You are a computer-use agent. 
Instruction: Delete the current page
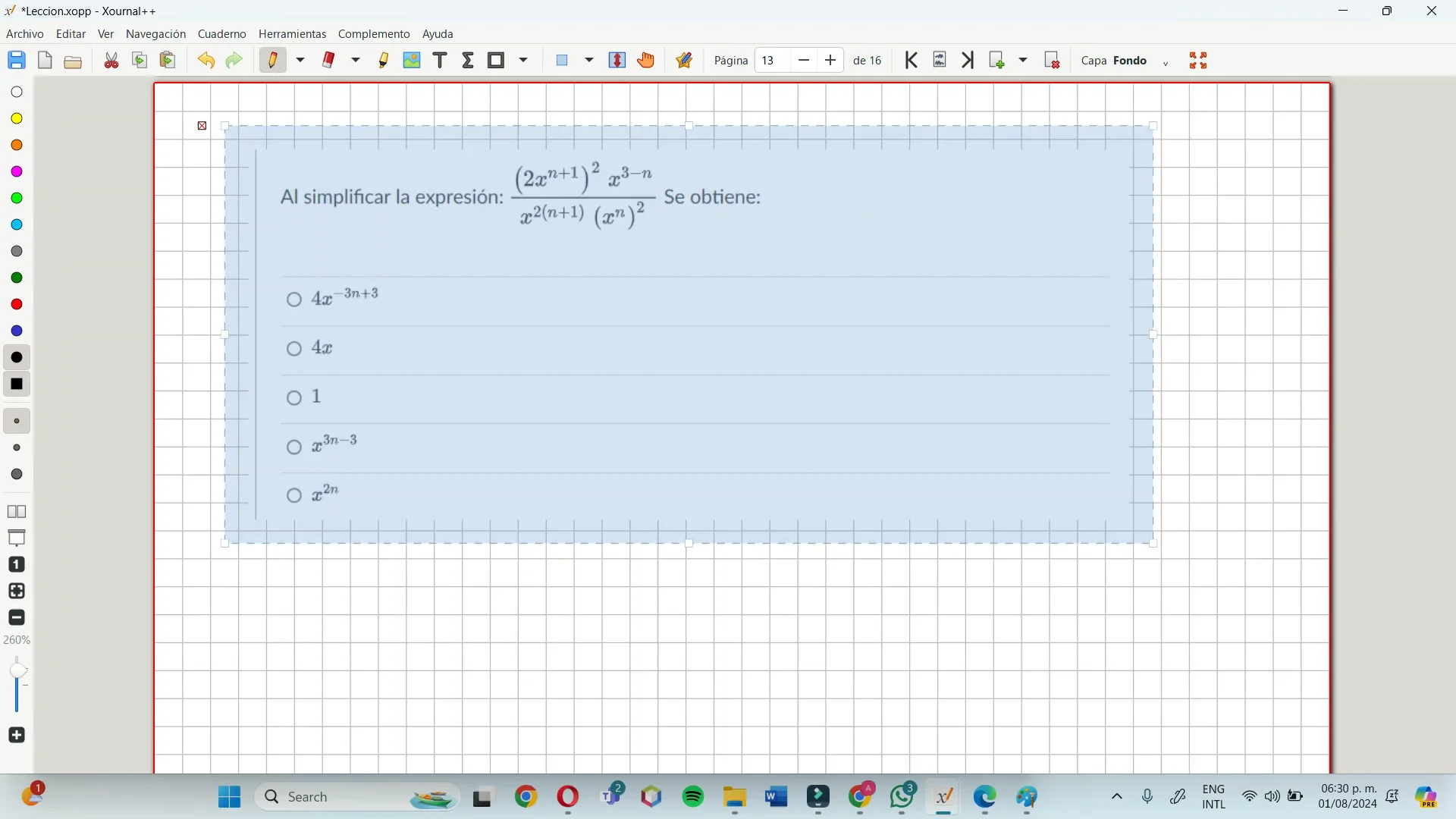(1053, 60)
